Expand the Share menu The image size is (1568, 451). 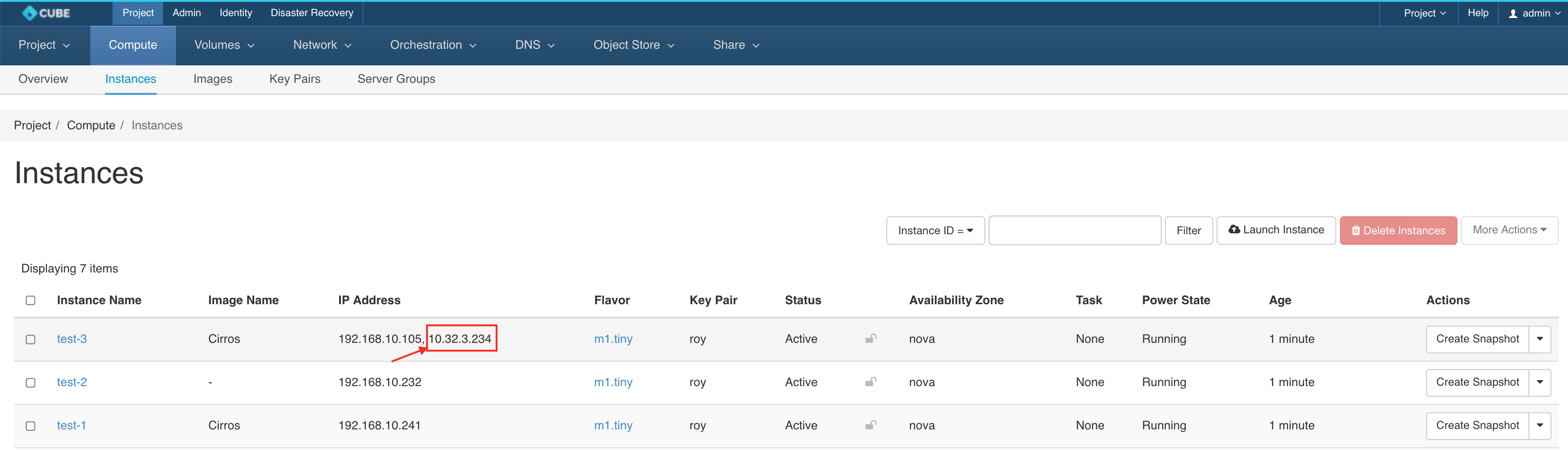[736, 45]
